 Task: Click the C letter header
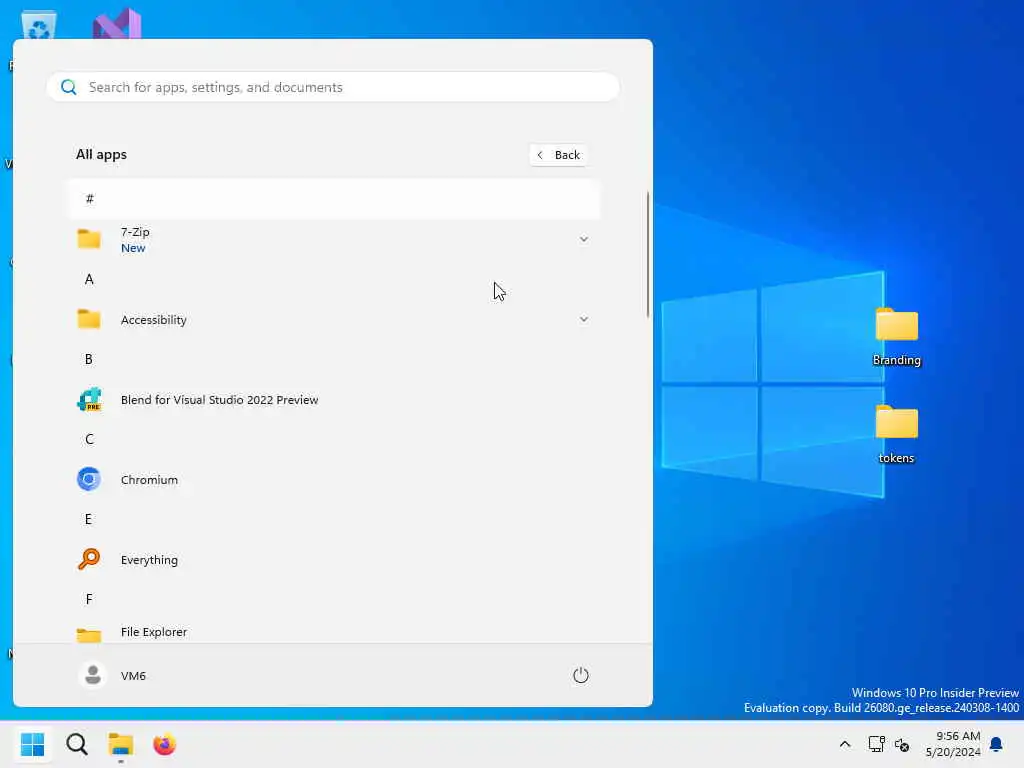89,440
